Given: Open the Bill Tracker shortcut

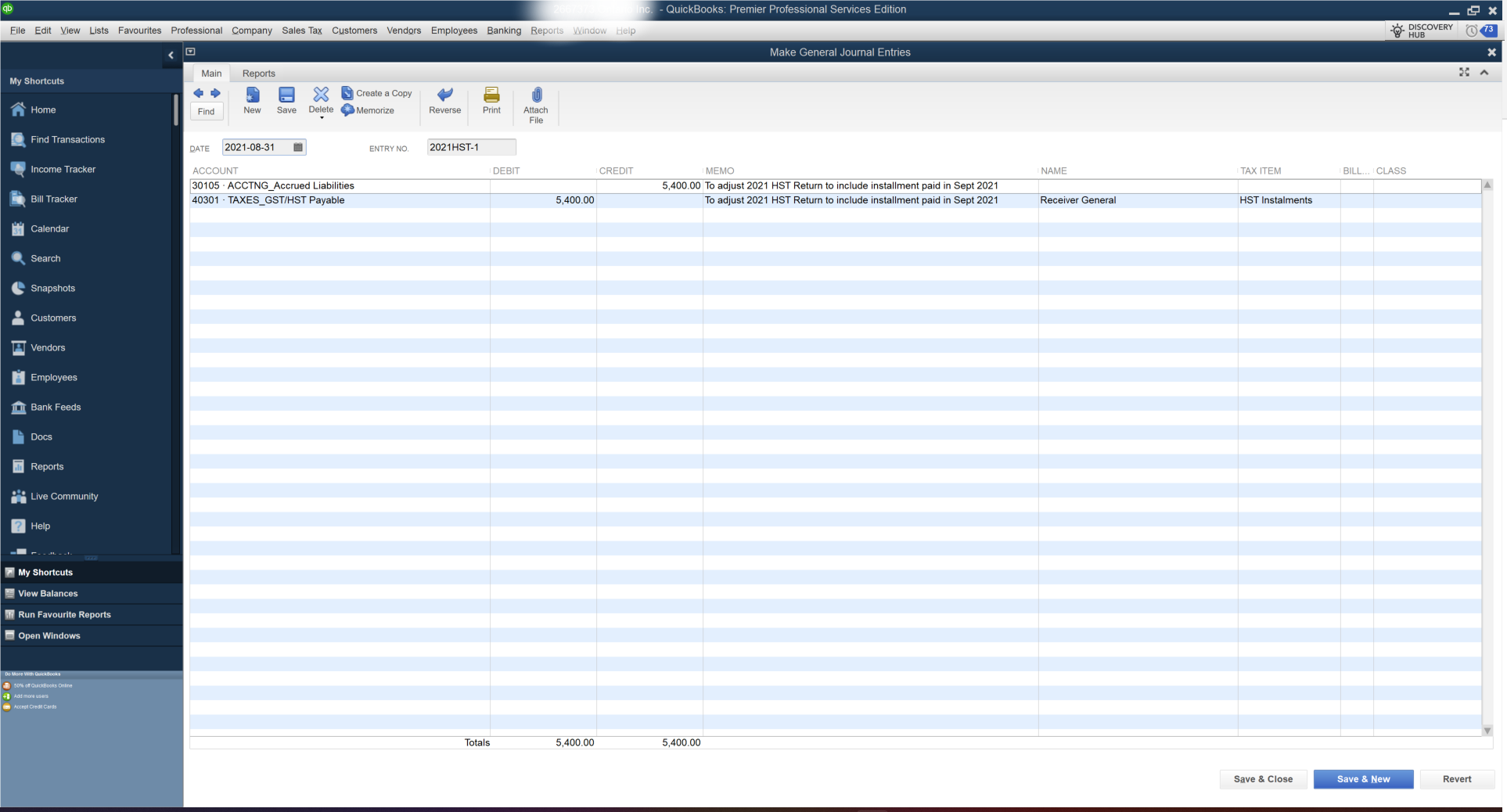Looking at the screenshot, I should click(x=52, y=199).
